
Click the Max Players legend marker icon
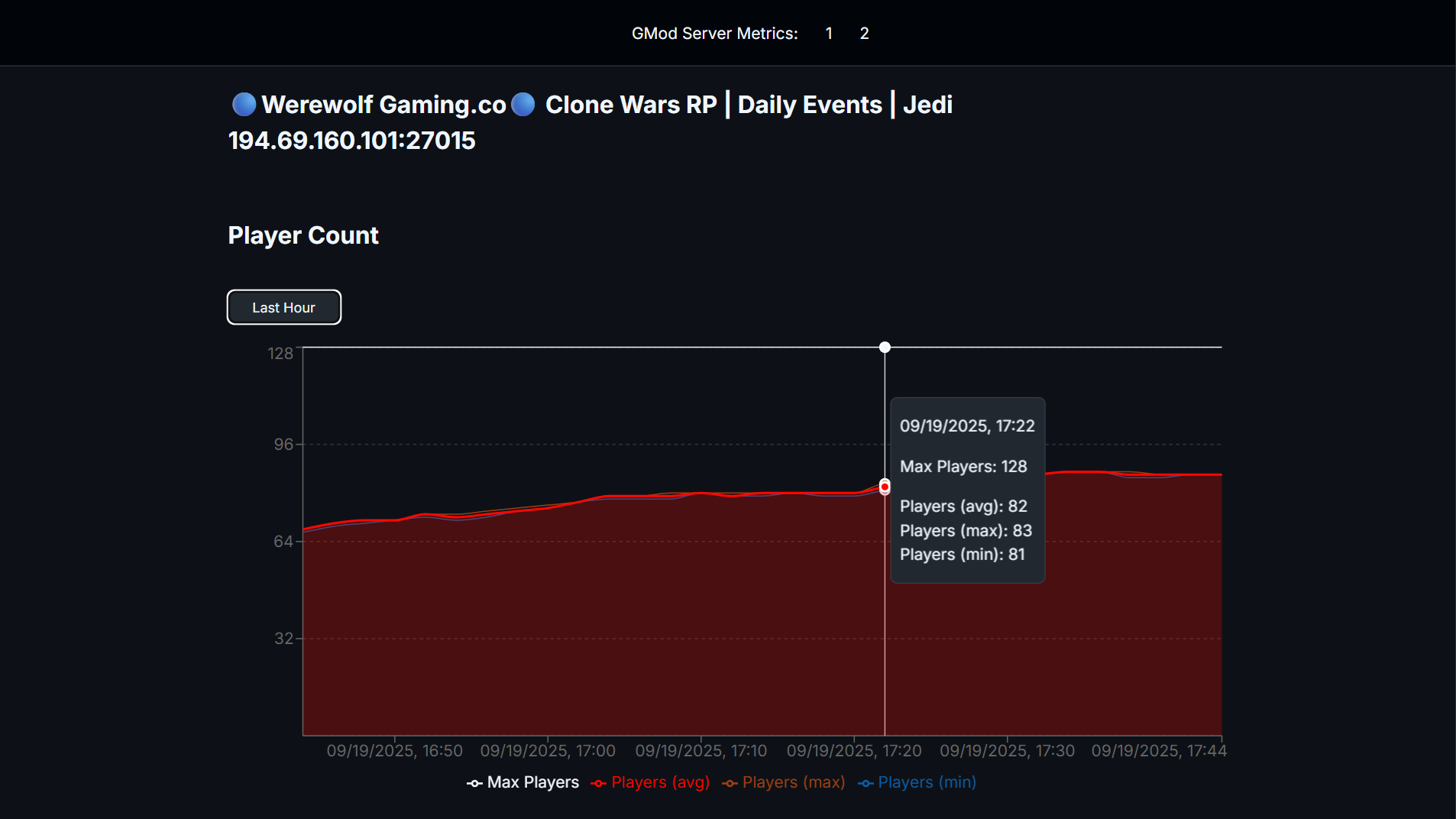[x=474, y=782]
